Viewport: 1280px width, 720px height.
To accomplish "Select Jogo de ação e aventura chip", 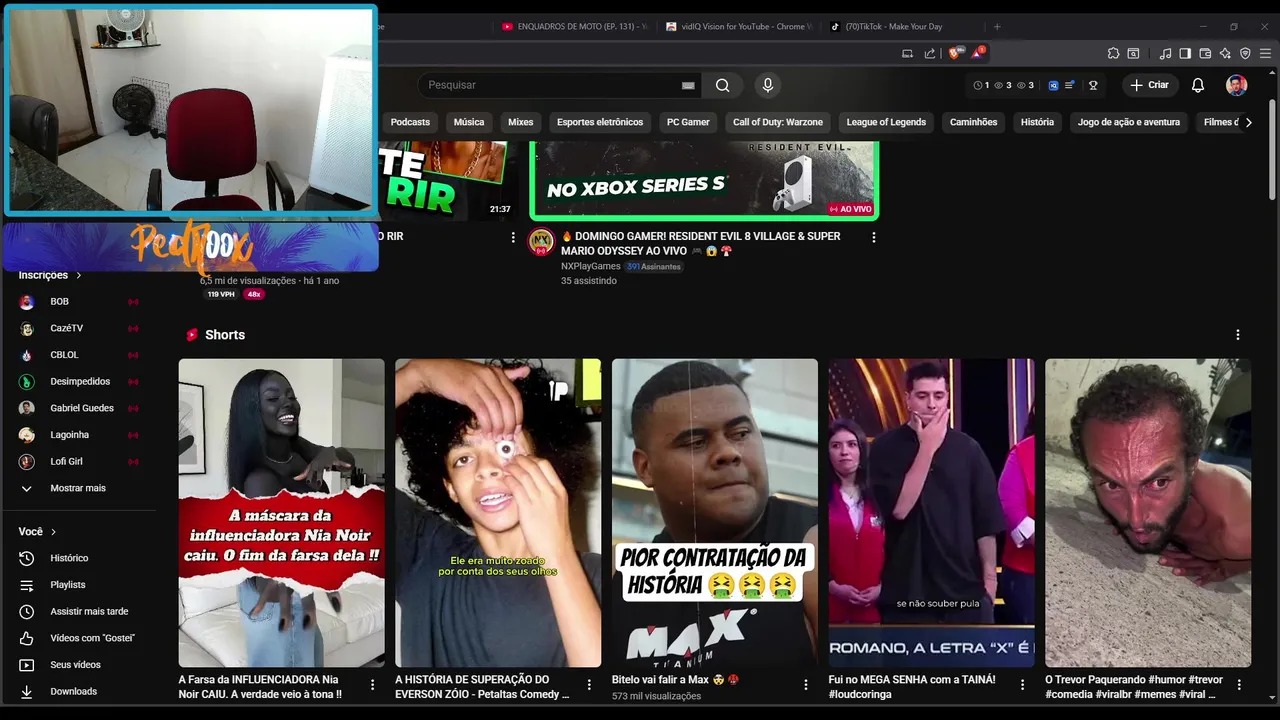I will (1129, 122).
